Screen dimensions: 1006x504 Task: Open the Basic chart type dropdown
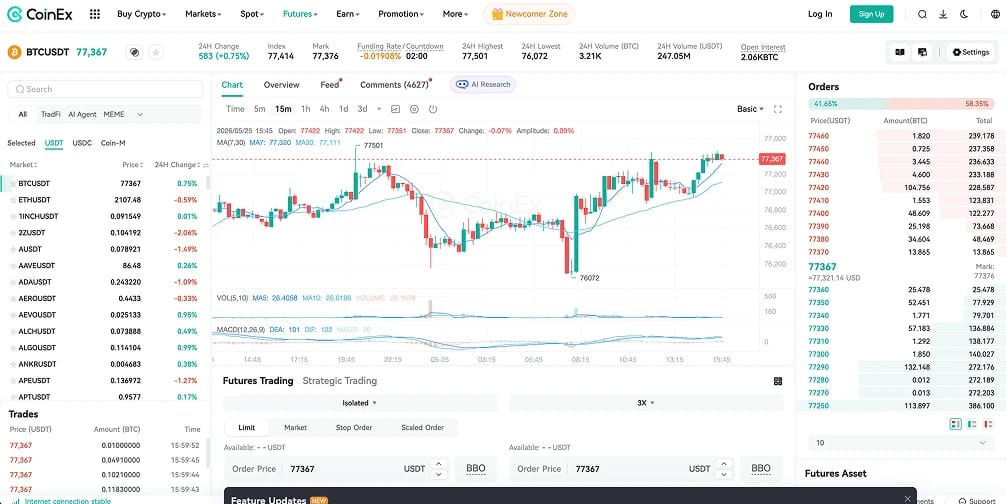(x=750, y=109)
